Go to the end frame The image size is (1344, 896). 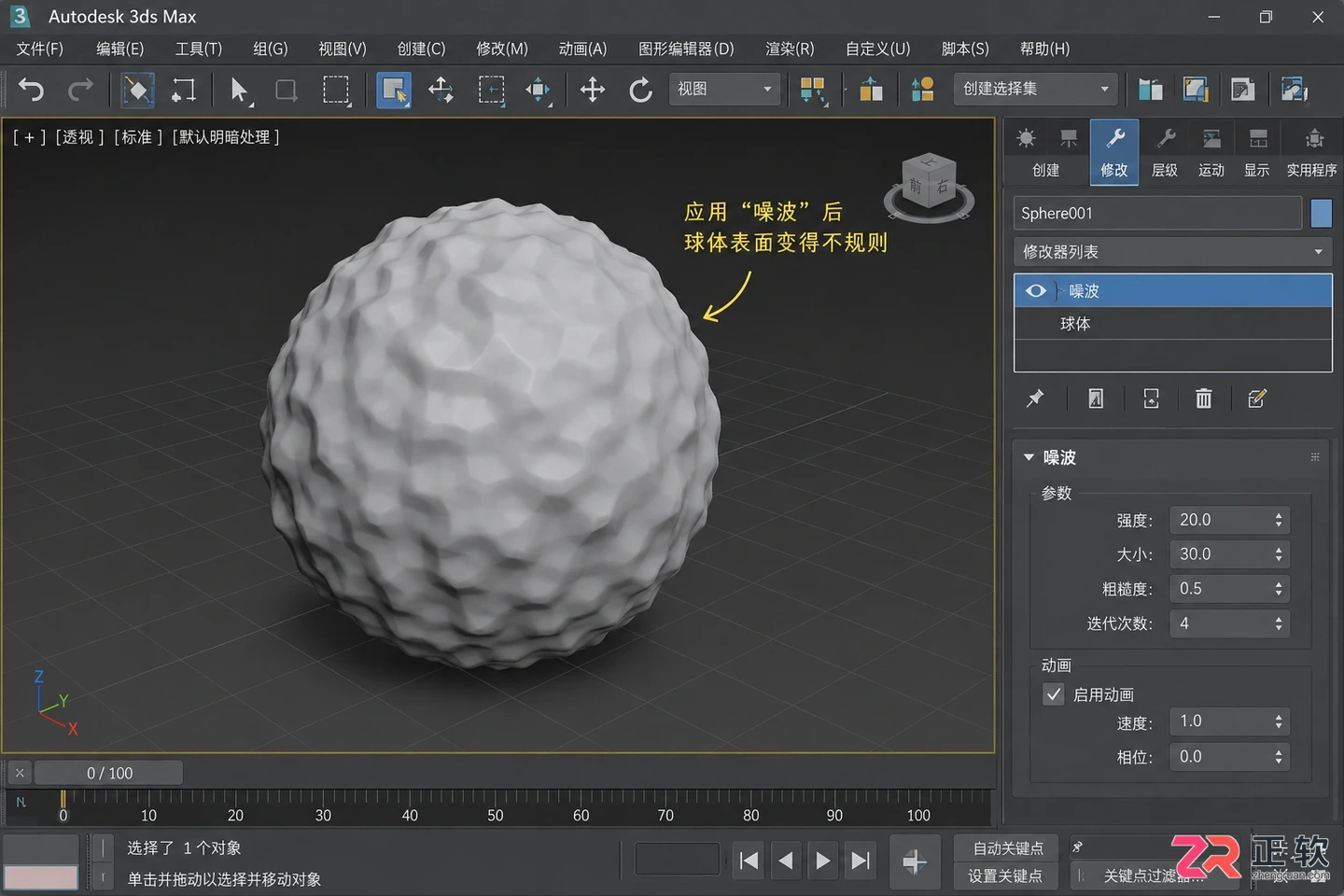861,861
